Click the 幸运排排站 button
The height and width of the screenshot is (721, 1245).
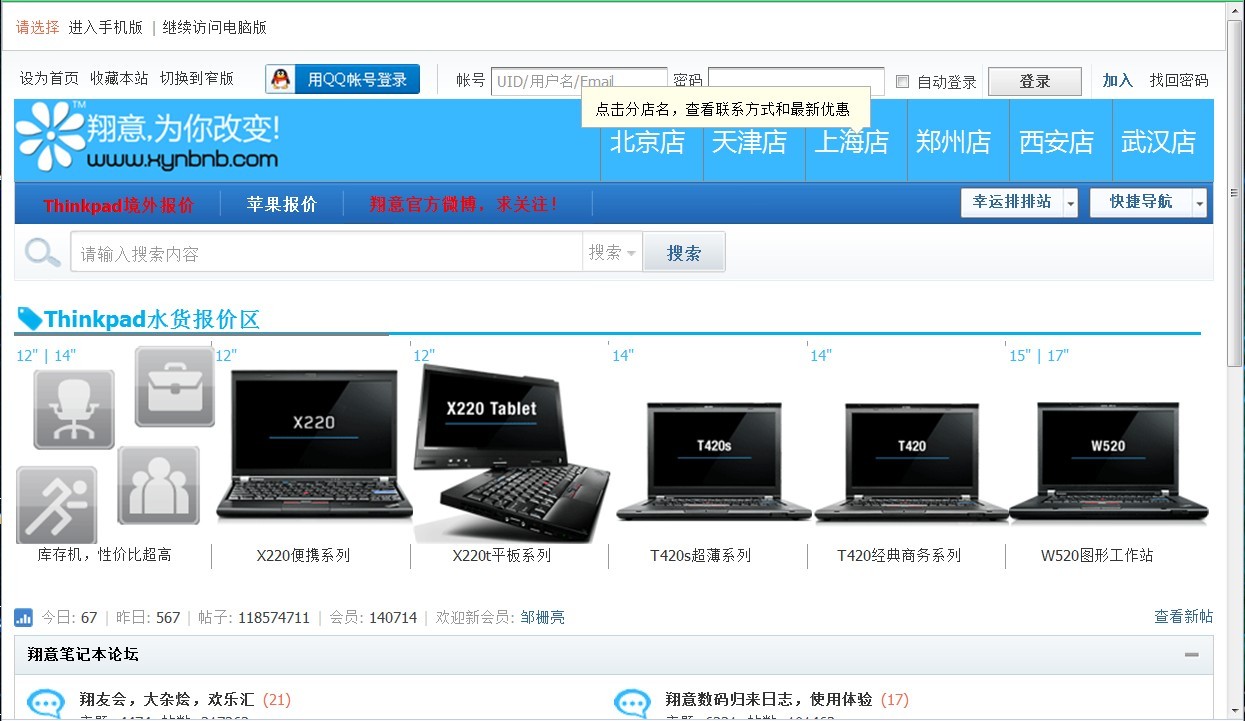coord(1012,202)
